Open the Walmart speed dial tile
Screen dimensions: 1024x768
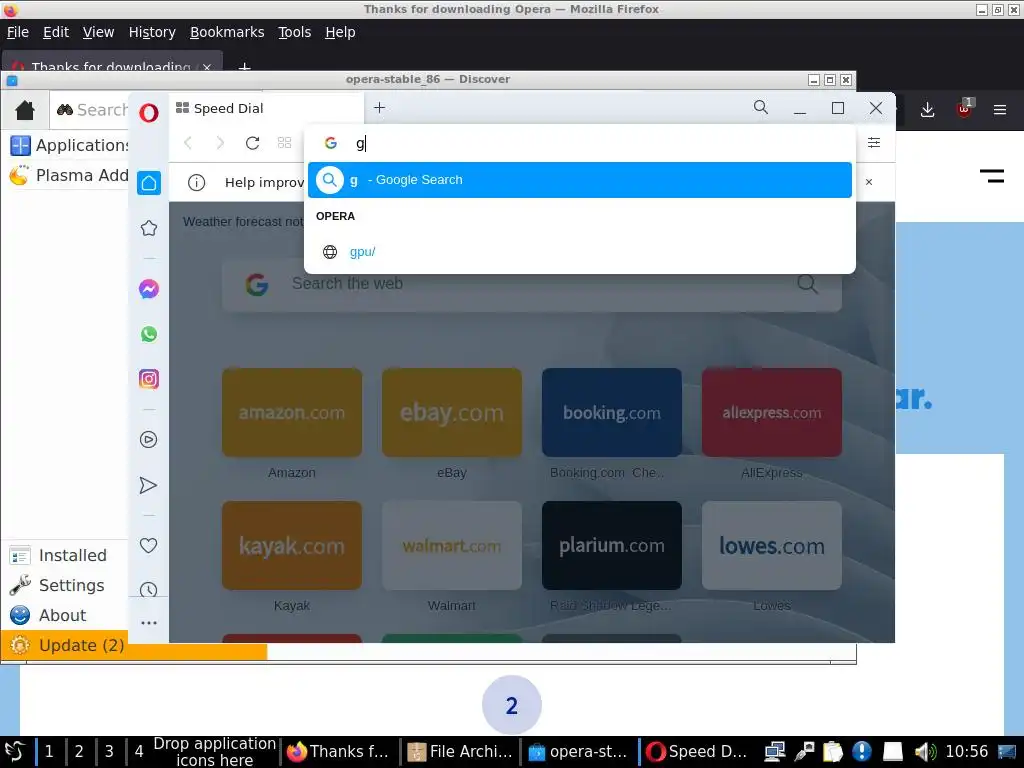452,546
